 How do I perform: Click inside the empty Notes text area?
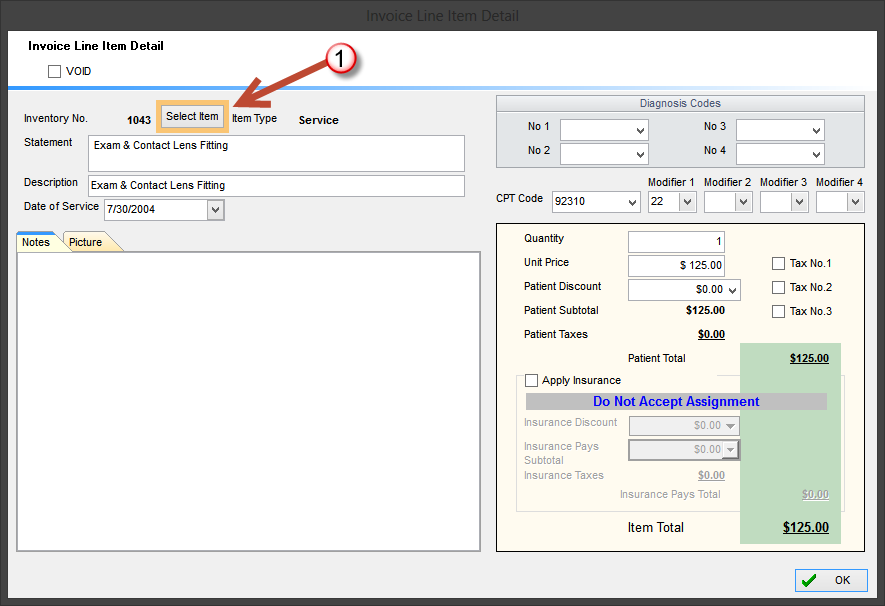[248, 401]
